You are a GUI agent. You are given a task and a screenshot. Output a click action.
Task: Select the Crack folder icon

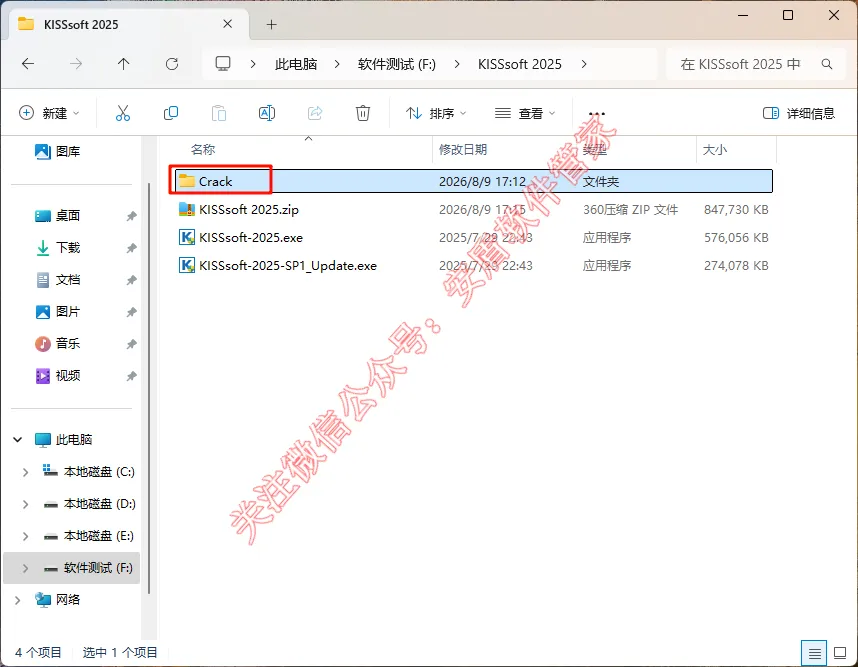pyautogui.click(x=187, y=181)
